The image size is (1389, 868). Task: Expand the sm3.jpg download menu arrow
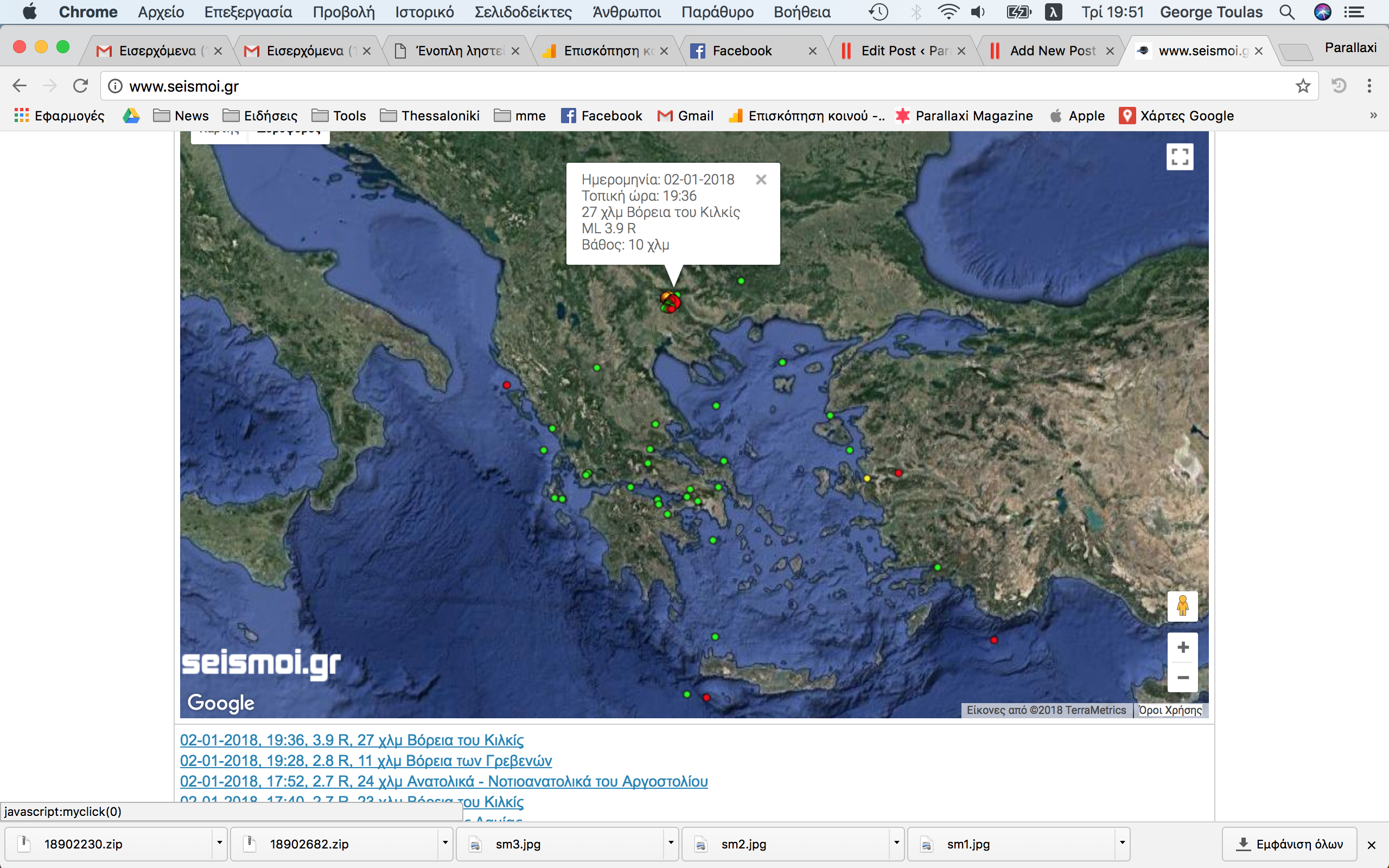(671, 843)
